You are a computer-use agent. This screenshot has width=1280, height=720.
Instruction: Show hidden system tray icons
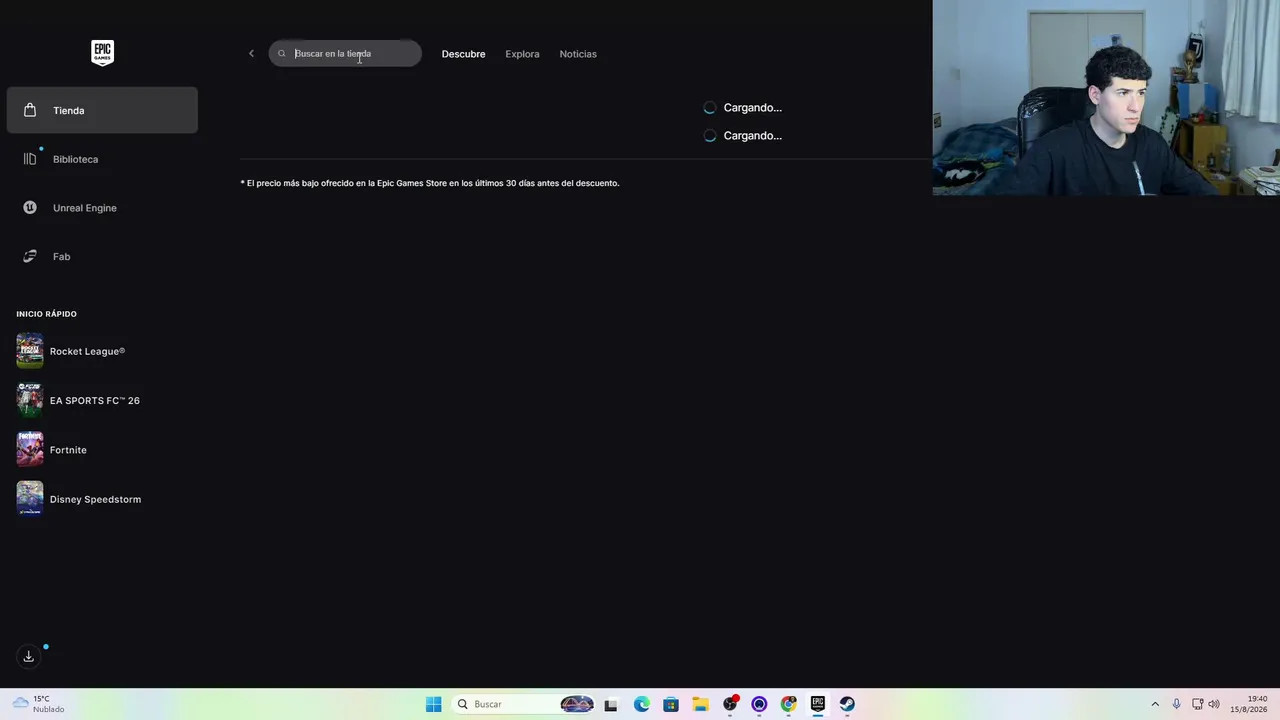pyautogui.click(x=1155, y=704)
